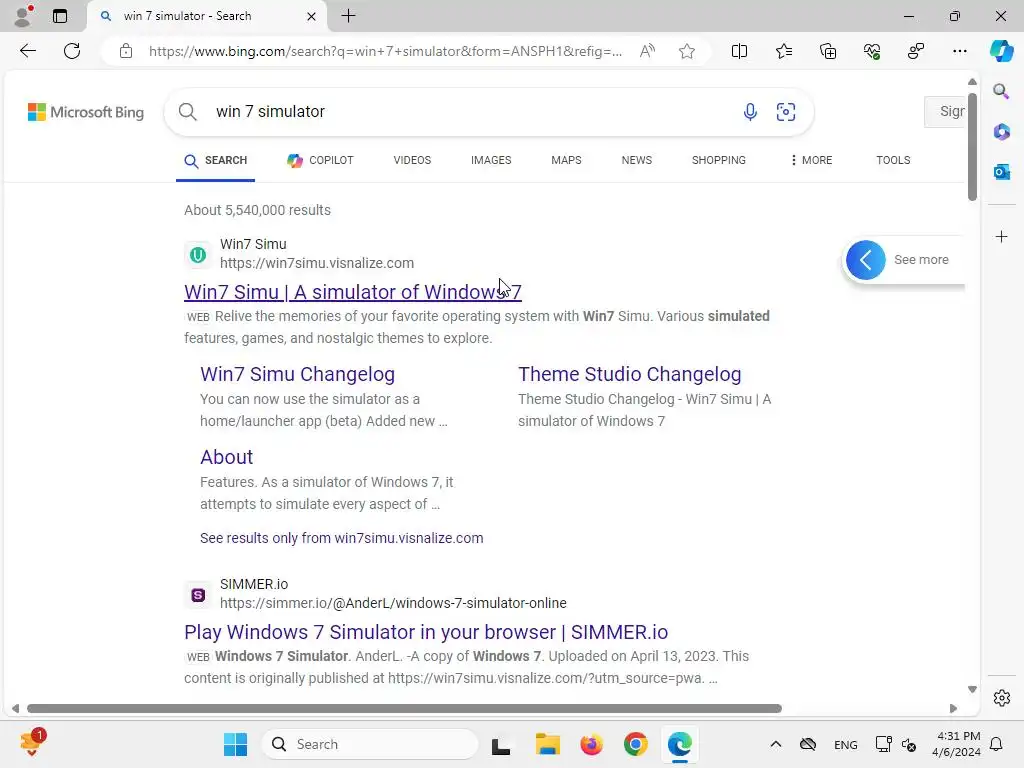Open Win7 Simu simulator result link
Viewport: 1024px width, 768px height.
[x=353, y=292]
